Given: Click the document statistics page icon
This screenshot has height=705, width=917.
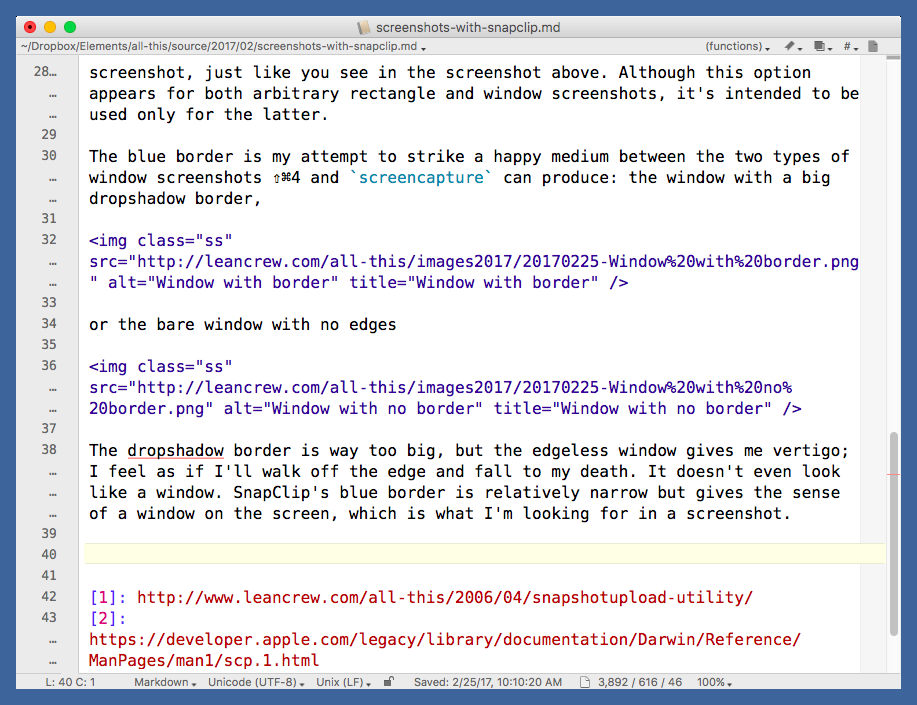Looking at the screenshot, I should tap(585, 682).
